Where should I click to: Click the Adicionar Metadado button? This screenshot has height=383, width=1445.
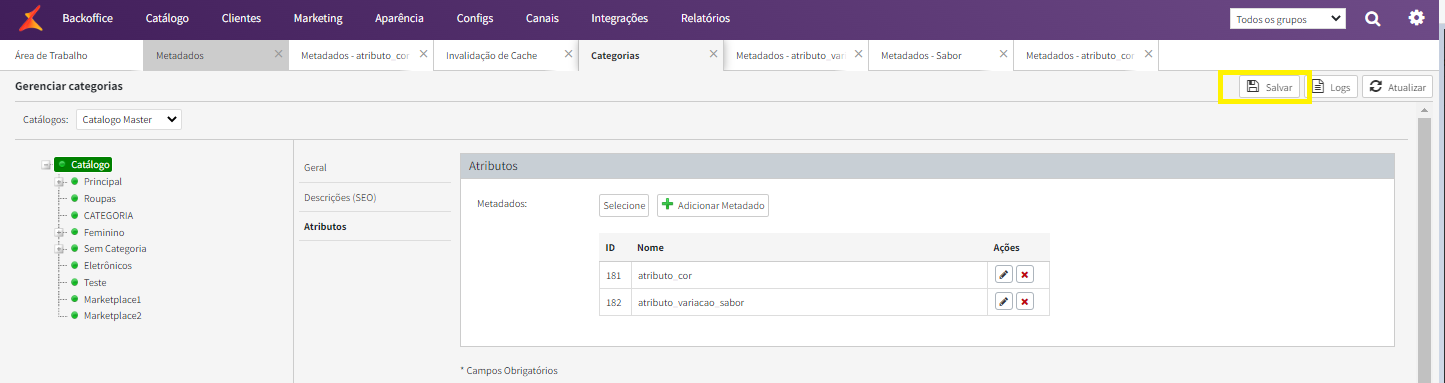(x=713, y=205)
